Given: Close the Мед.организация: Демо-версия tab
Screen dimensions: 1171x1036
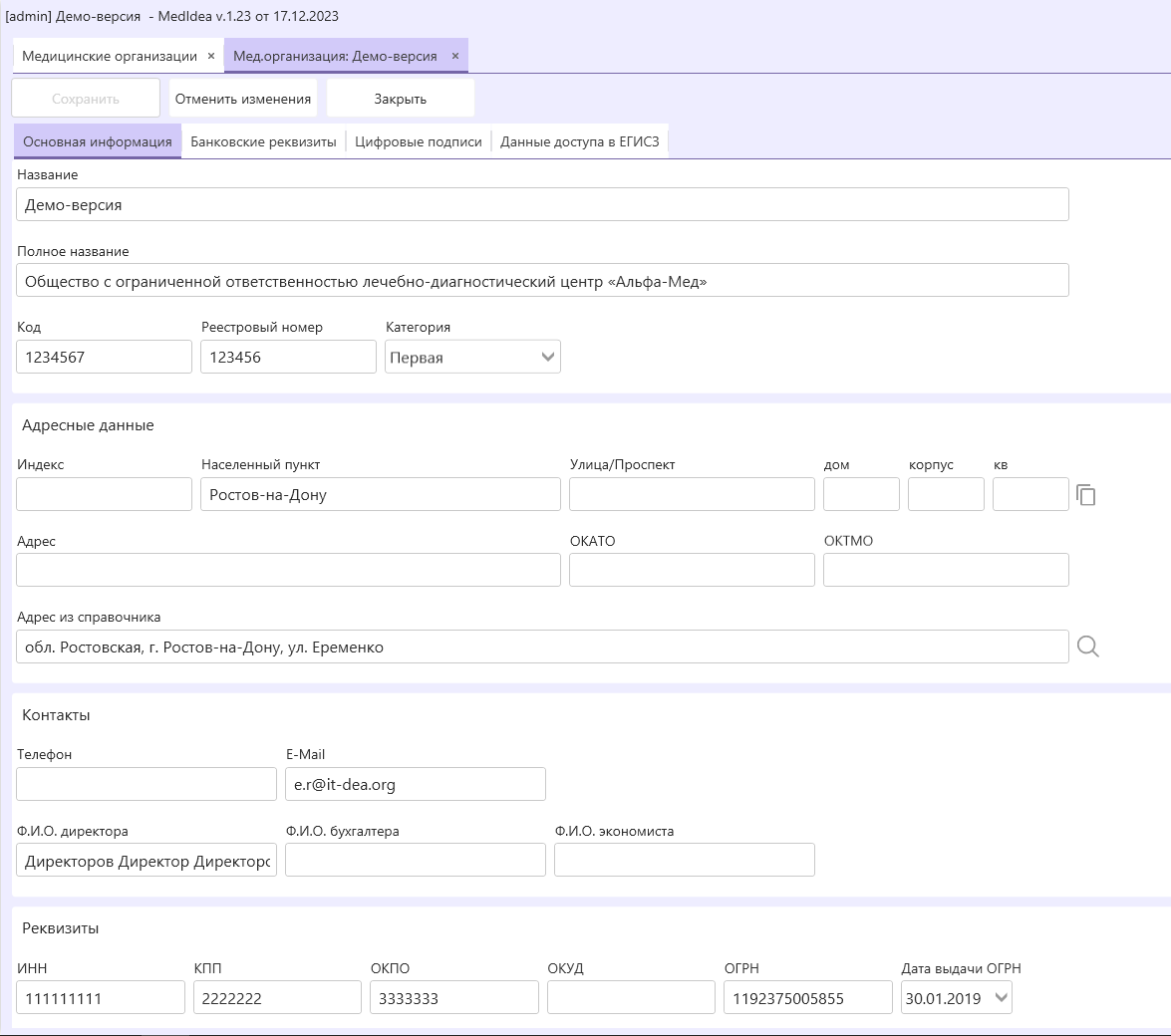Looking at the screenshot, I should point(454,56).
